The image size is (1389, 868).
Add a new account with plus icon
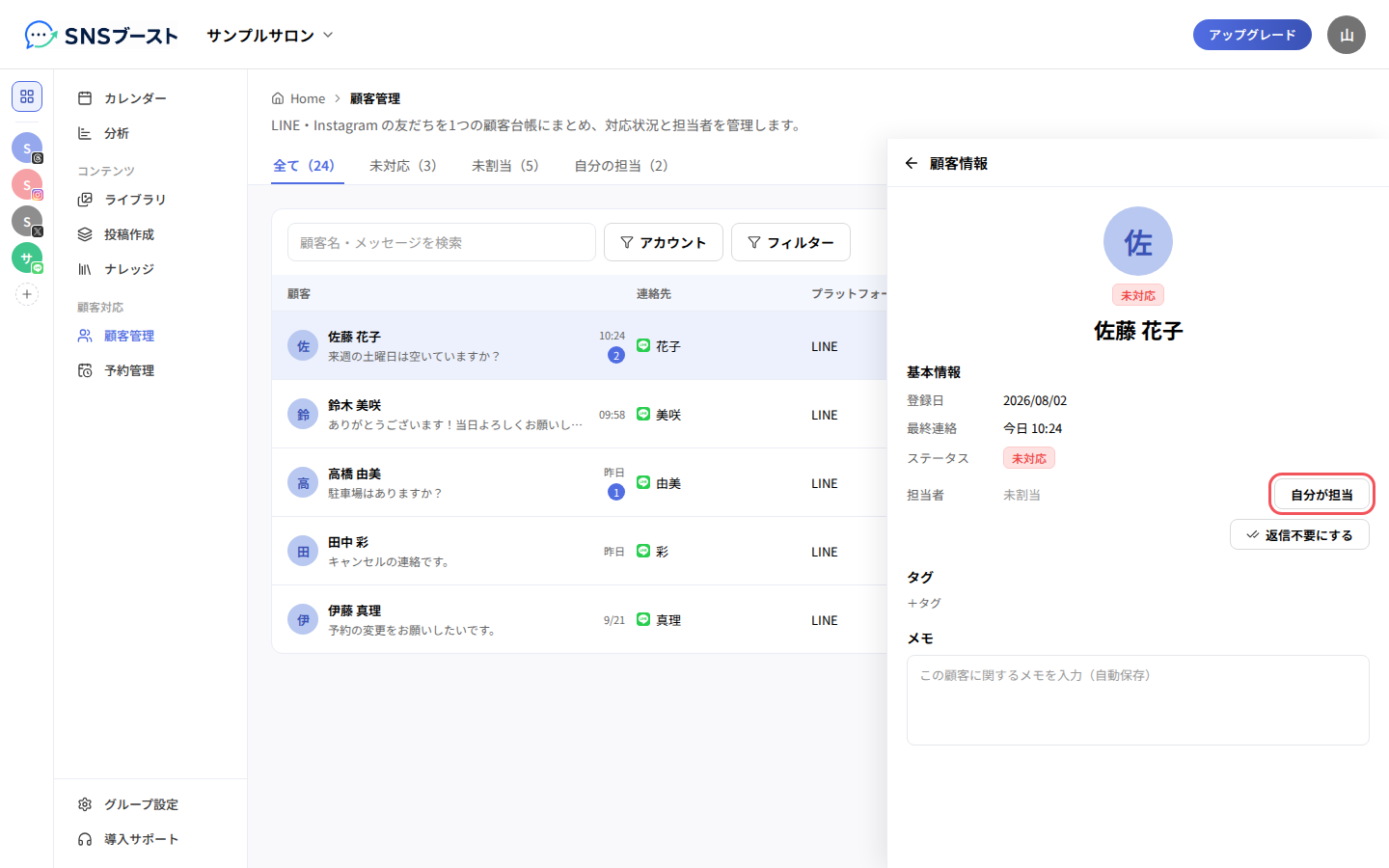(27, 294)
